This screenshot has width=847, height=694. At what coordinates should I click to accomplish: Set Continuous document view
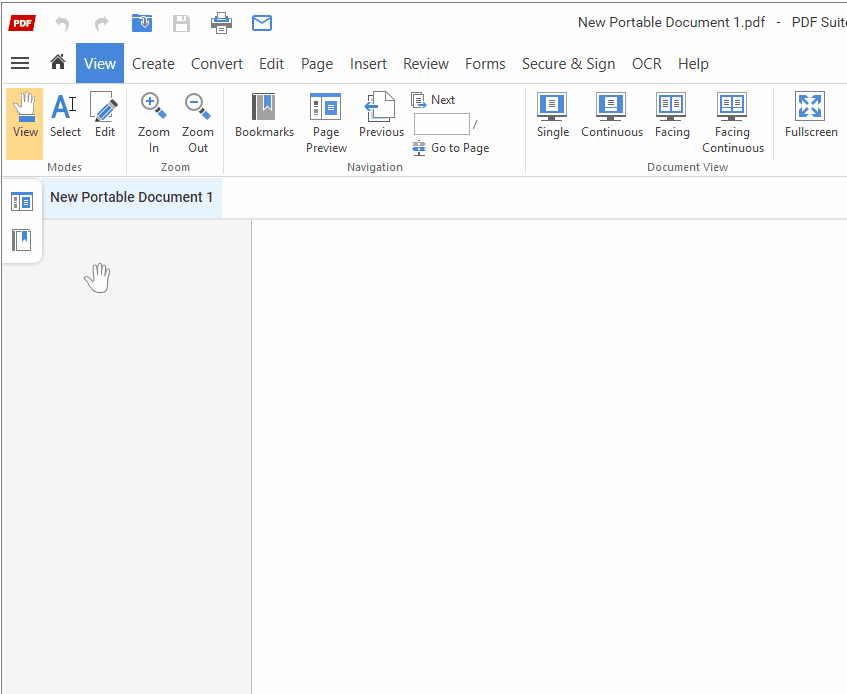(x=611, y=116)
